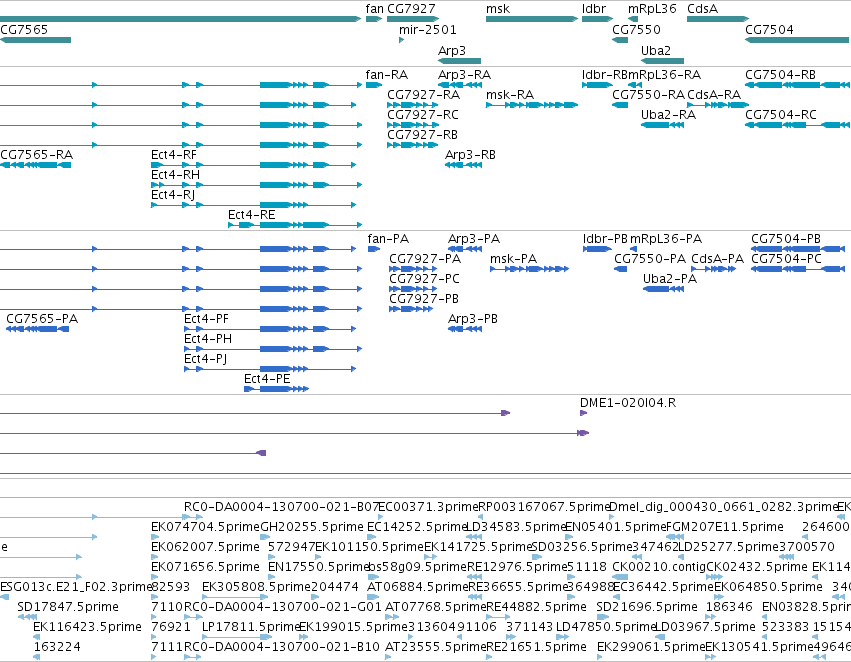Click the Uba2-RA transcript label
This screenshot has width=851, height=662.
668,115
